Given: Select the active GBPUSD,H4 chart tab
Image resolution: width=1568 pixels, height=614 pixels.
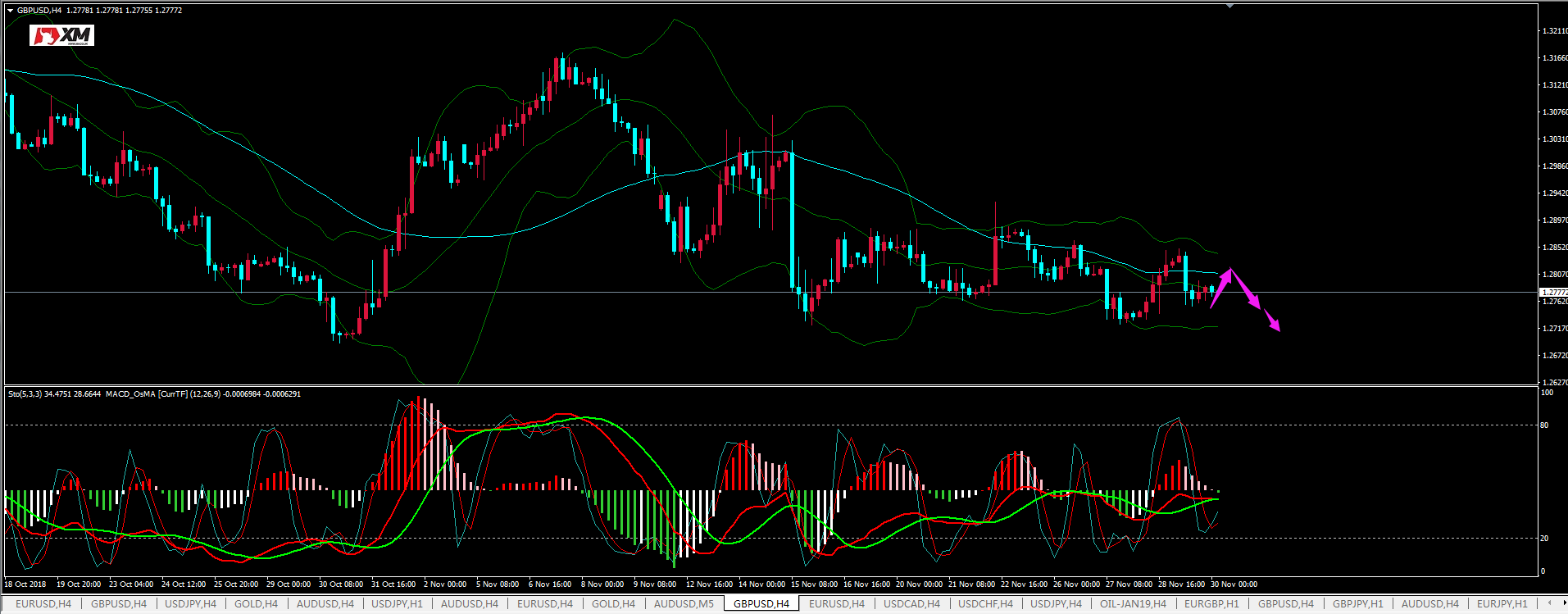Looking at the screenshot, I should [x=761, y=604].
